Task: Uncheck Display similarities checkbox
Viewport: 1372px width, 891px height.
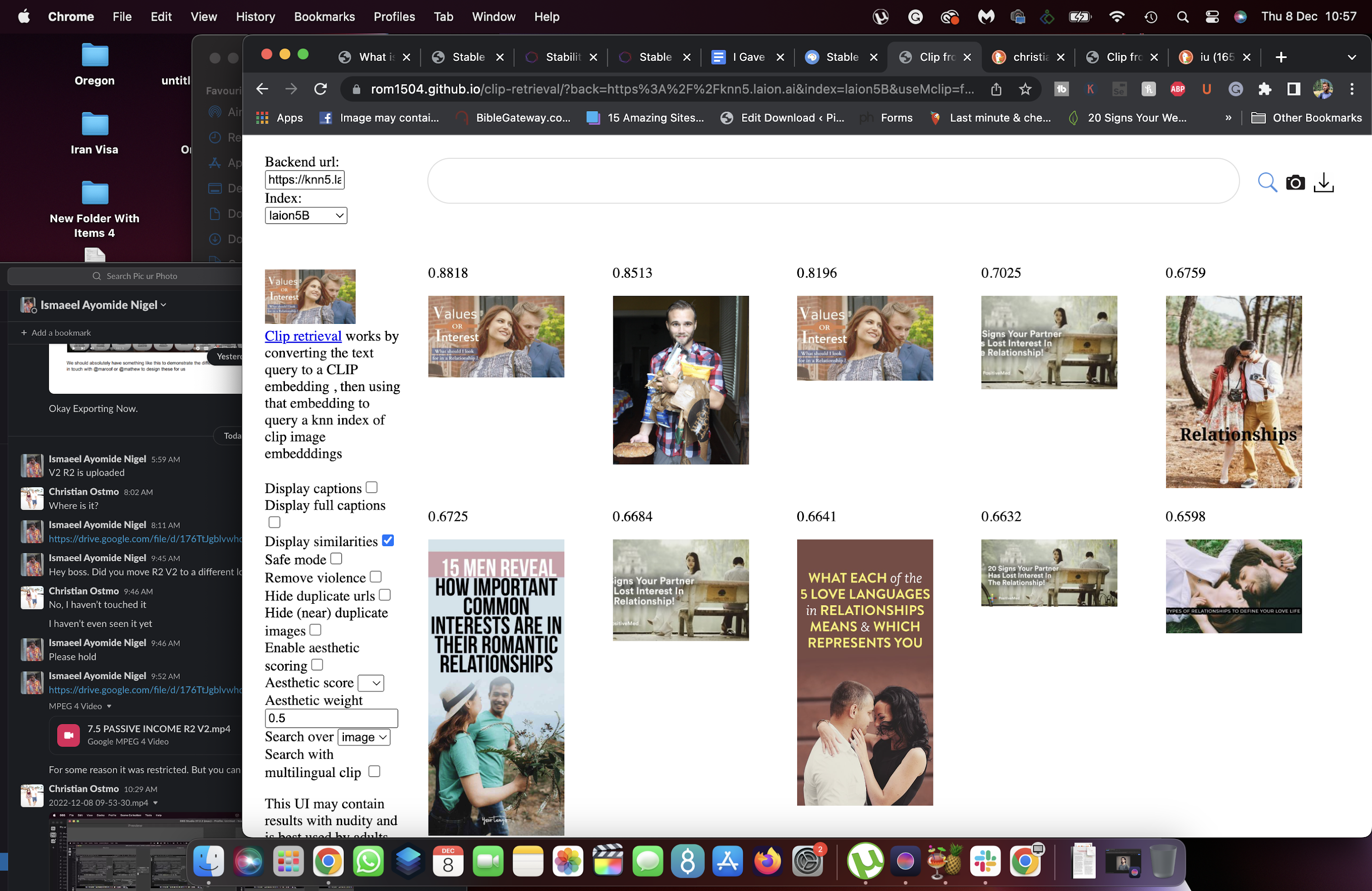Action: point(388,540)
